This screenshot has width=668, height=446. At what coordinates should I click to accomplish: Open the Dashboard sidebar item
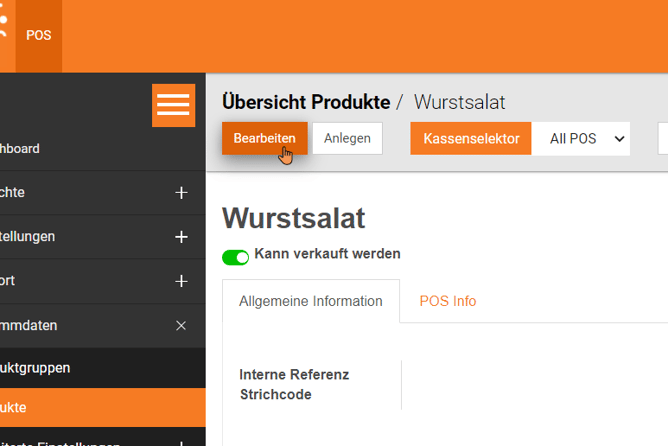click(x=20, y=149)
